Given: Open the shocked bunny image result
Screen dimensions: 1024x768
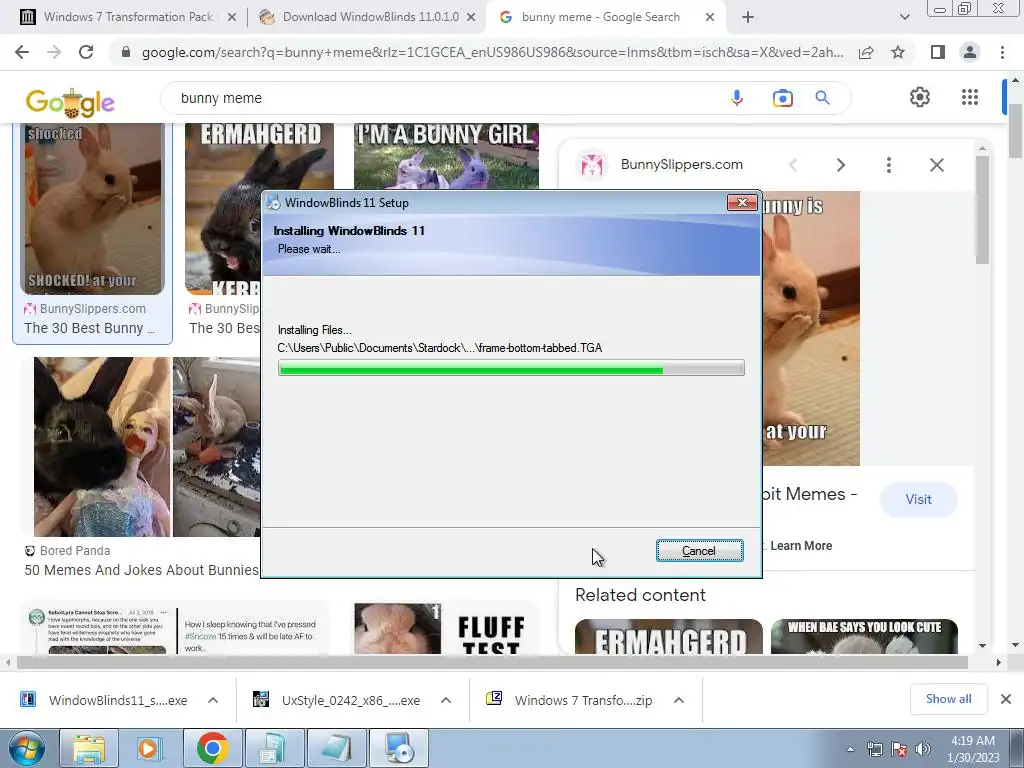Looking at the screenshot, I should point(93,209).
